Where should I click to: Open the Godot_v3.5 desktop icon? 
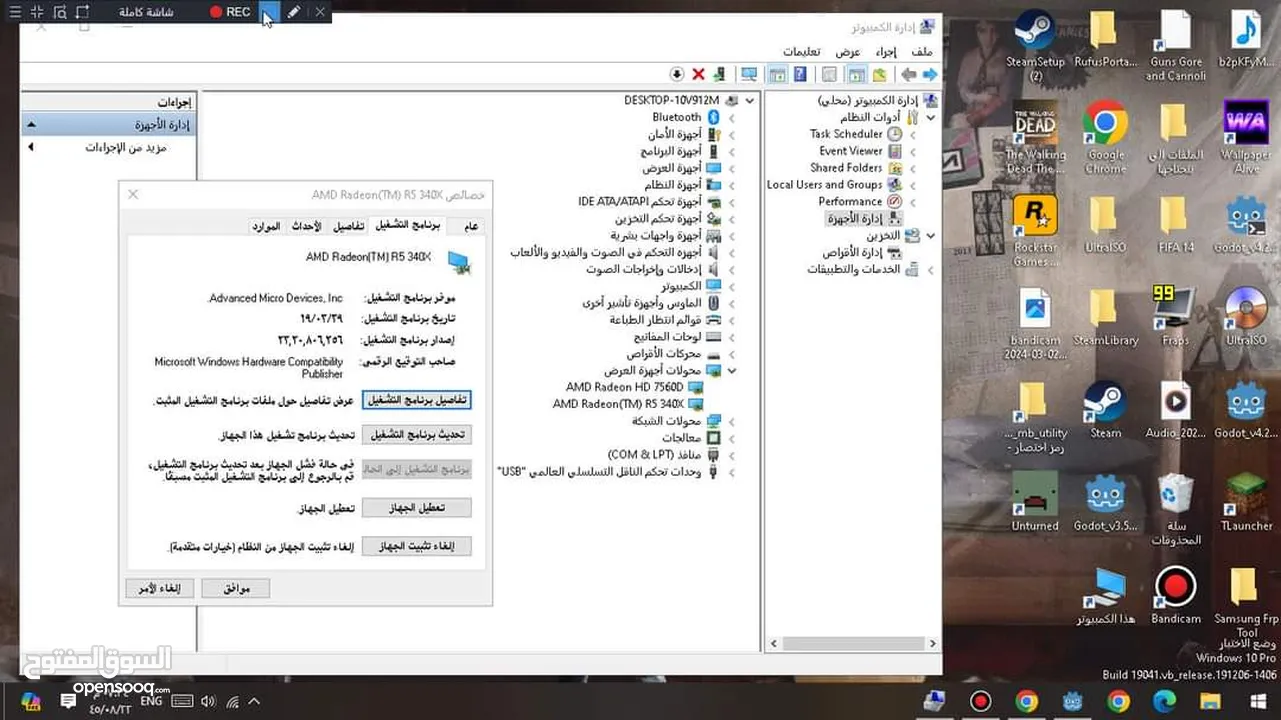1105,502
